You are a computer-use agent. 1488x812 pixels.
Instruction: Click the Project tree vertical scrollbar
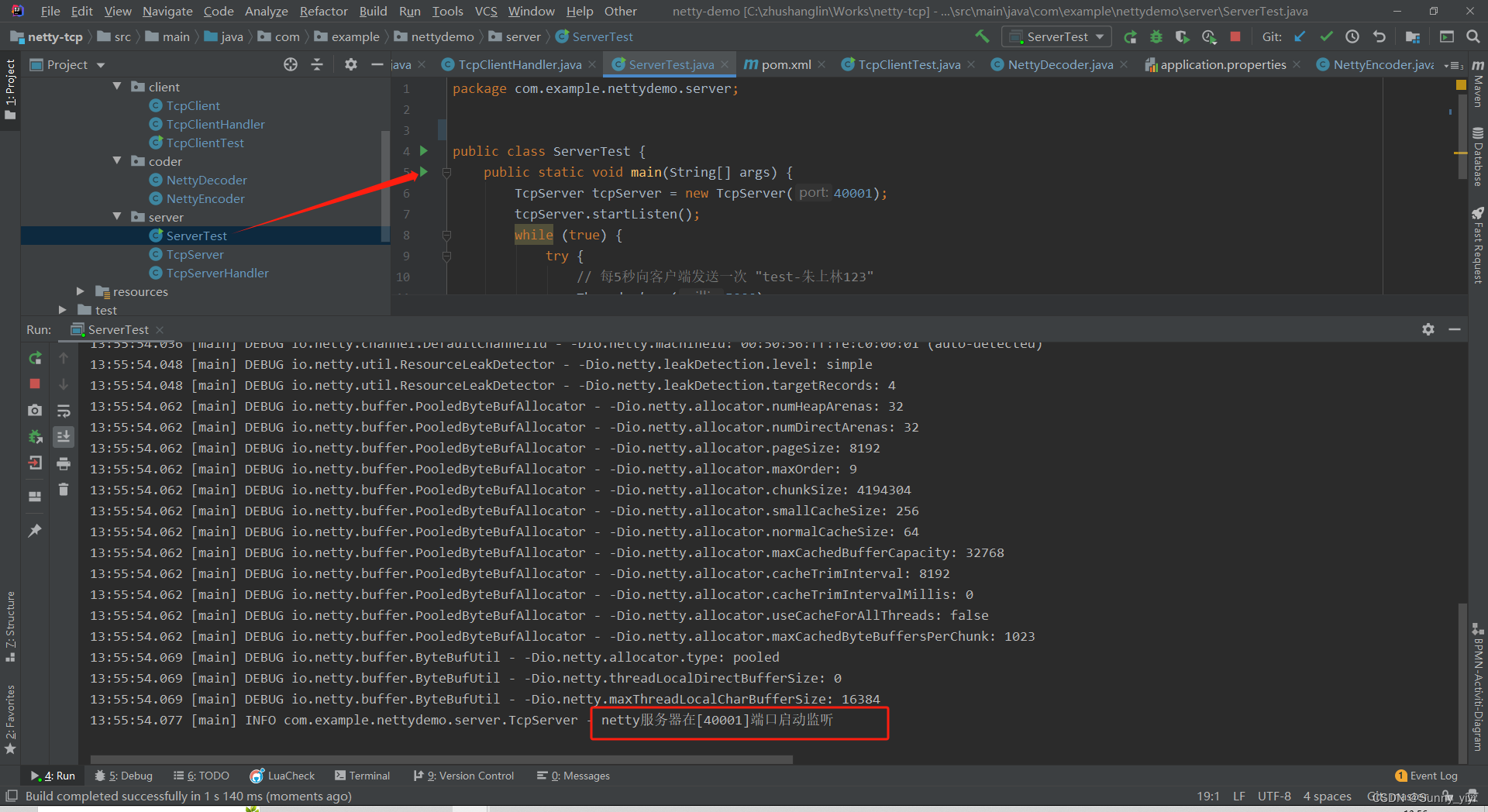pyautogui.click(x=385, y=186)
